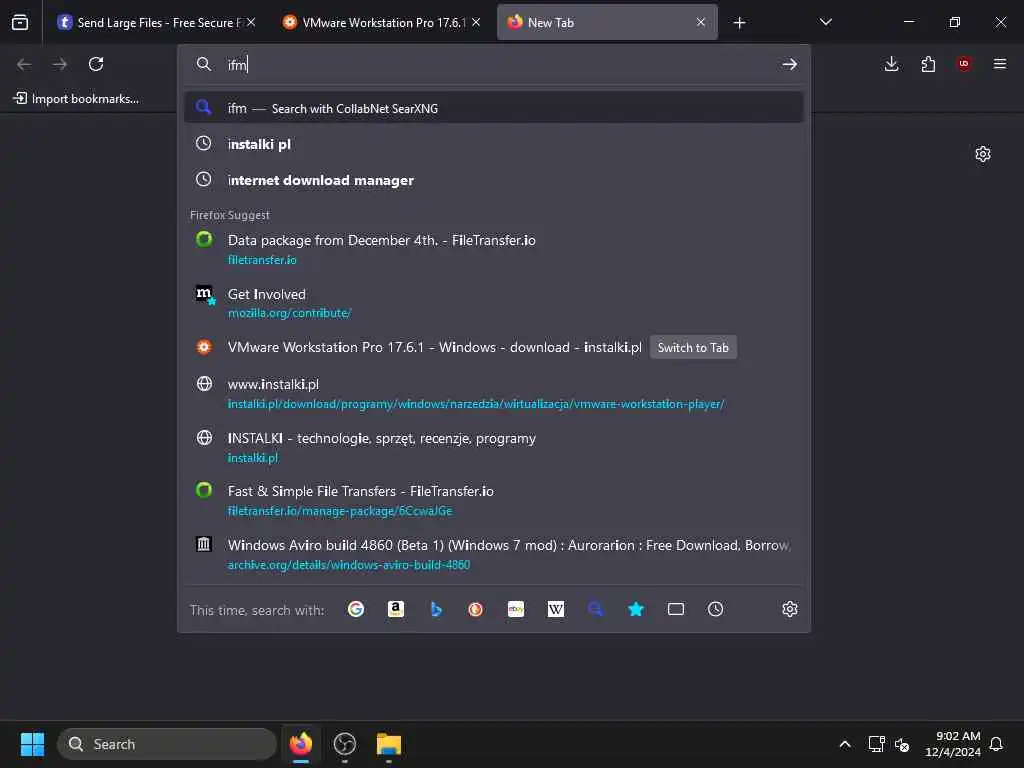The width and height of the screenshot is (1024, 768).
Task: Open Firefox from the taskbar
Action: pos(301,744)
